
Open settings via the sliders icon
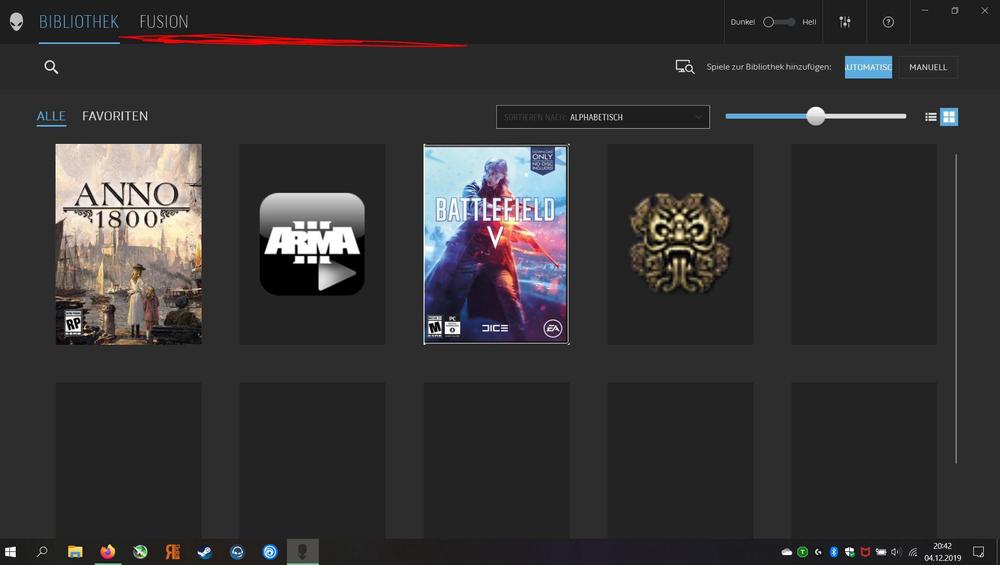point(845,22)
